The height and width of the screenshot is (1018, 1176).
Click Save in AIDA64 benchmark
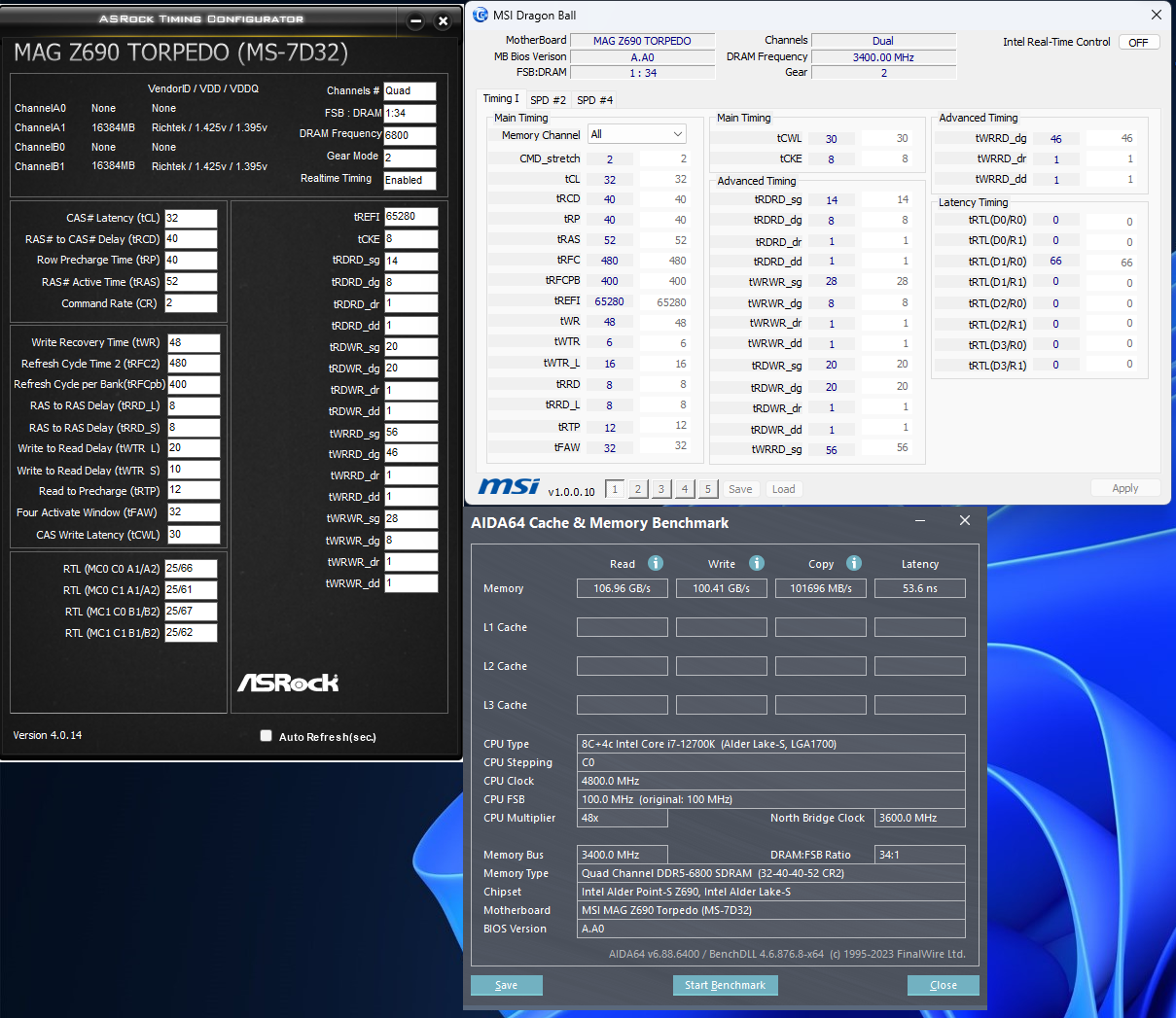[506, 985]
